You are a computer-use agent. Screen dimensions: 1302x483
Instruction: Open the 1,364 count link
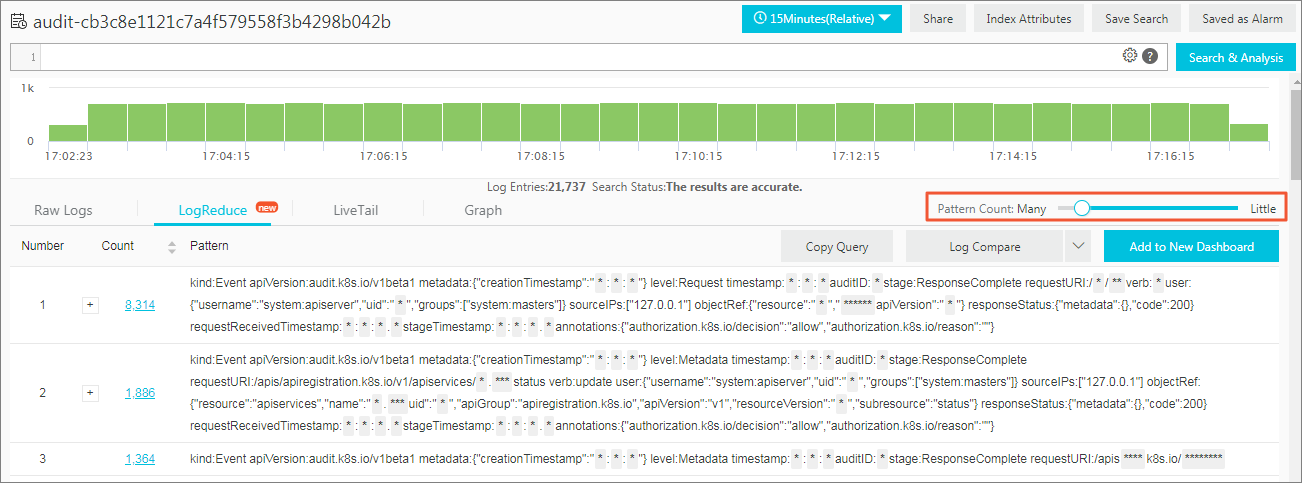coord(140,458)
